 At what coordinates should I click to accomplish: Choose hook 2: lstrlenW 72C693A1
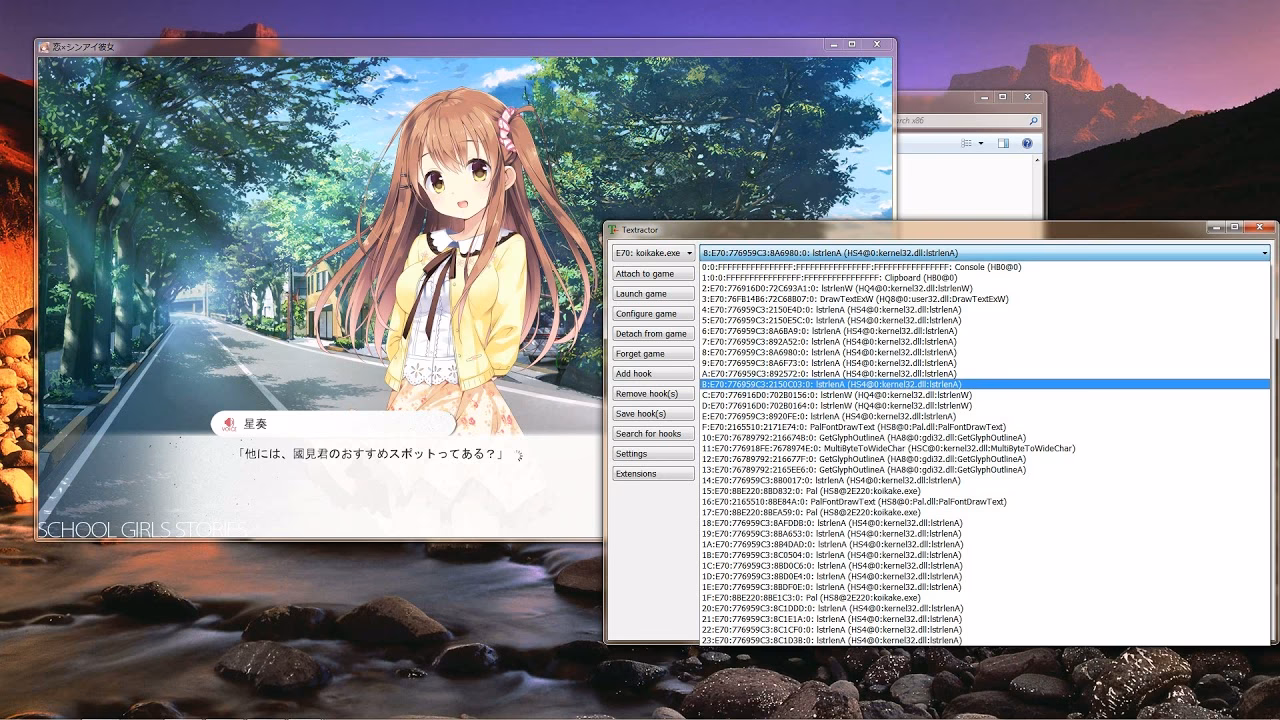[x=985, y=288]
